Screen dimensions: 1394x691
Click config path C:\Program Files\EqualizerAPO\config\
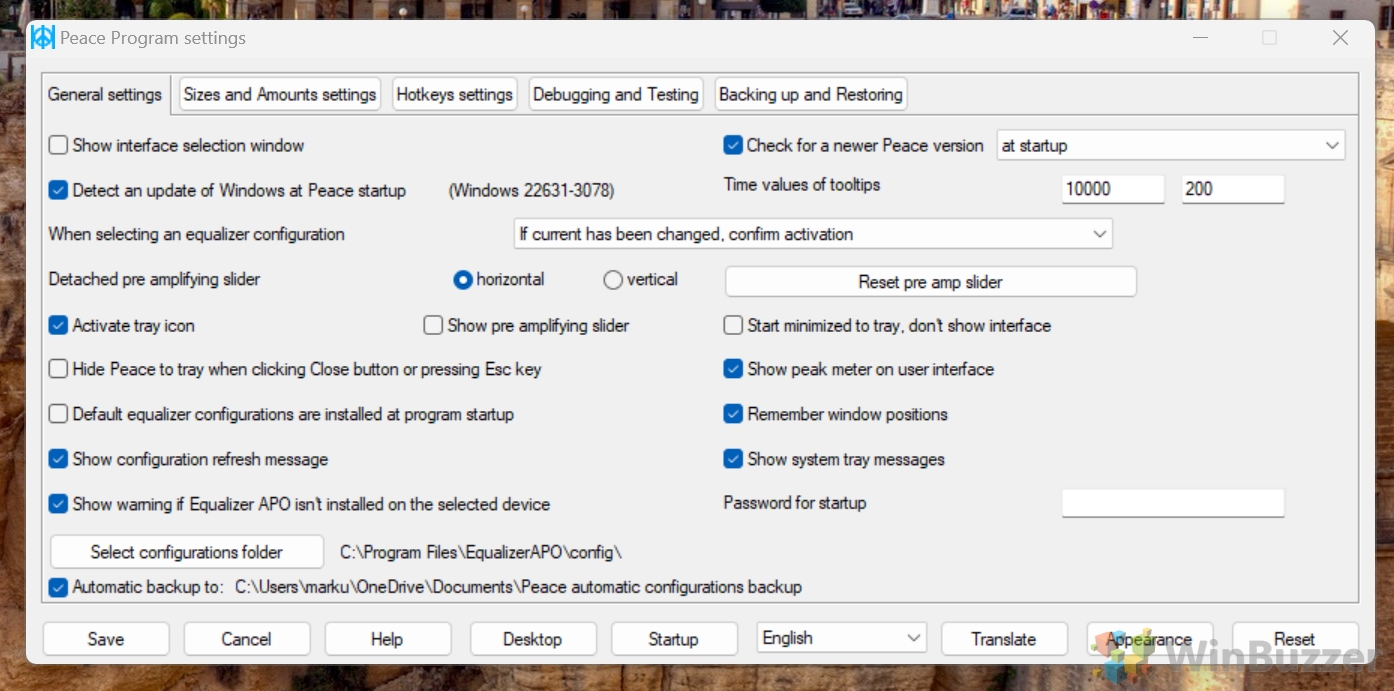482,552
